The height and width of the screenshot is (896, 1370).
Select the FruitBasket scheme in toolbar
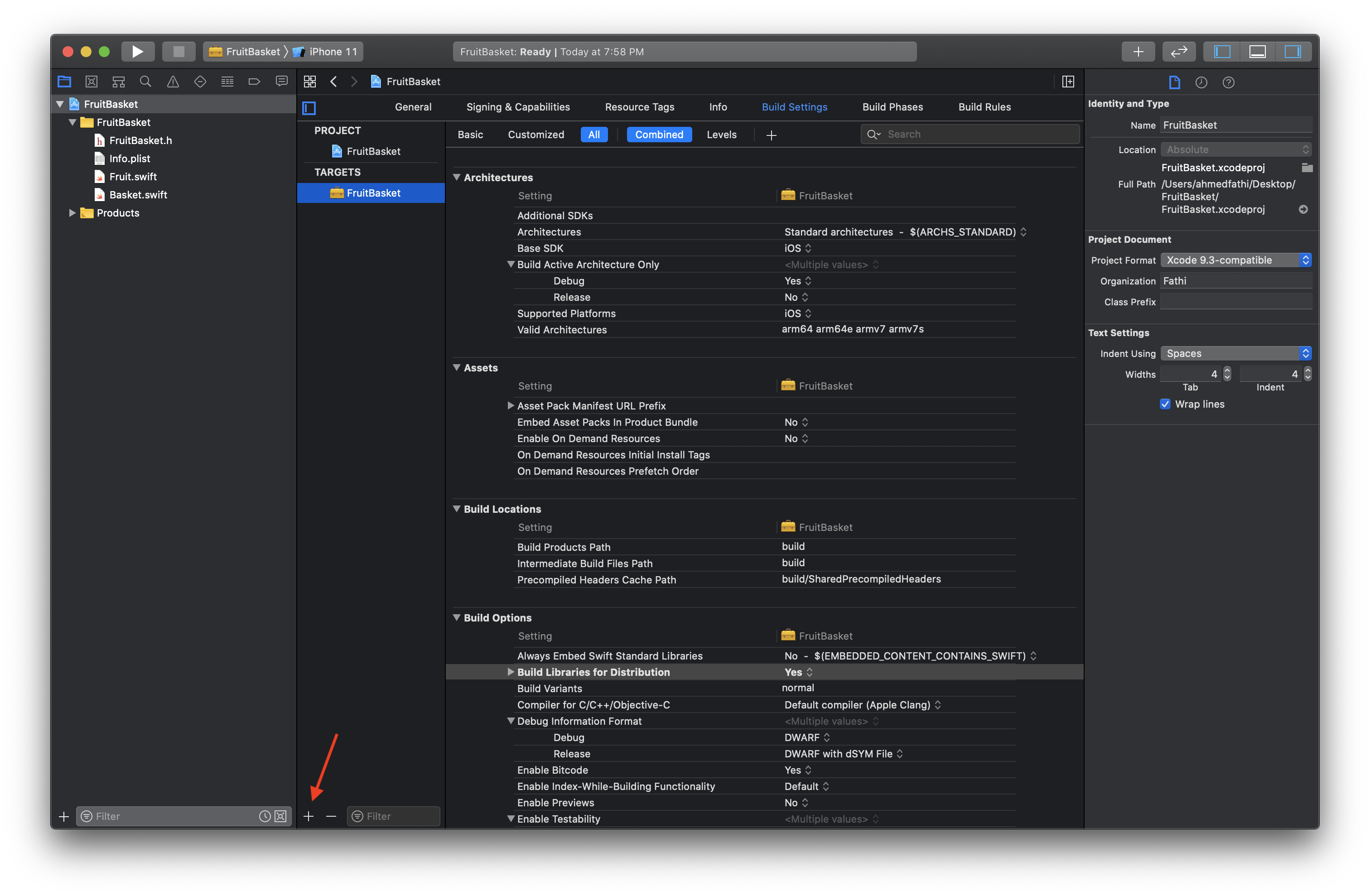pos(245,52)
